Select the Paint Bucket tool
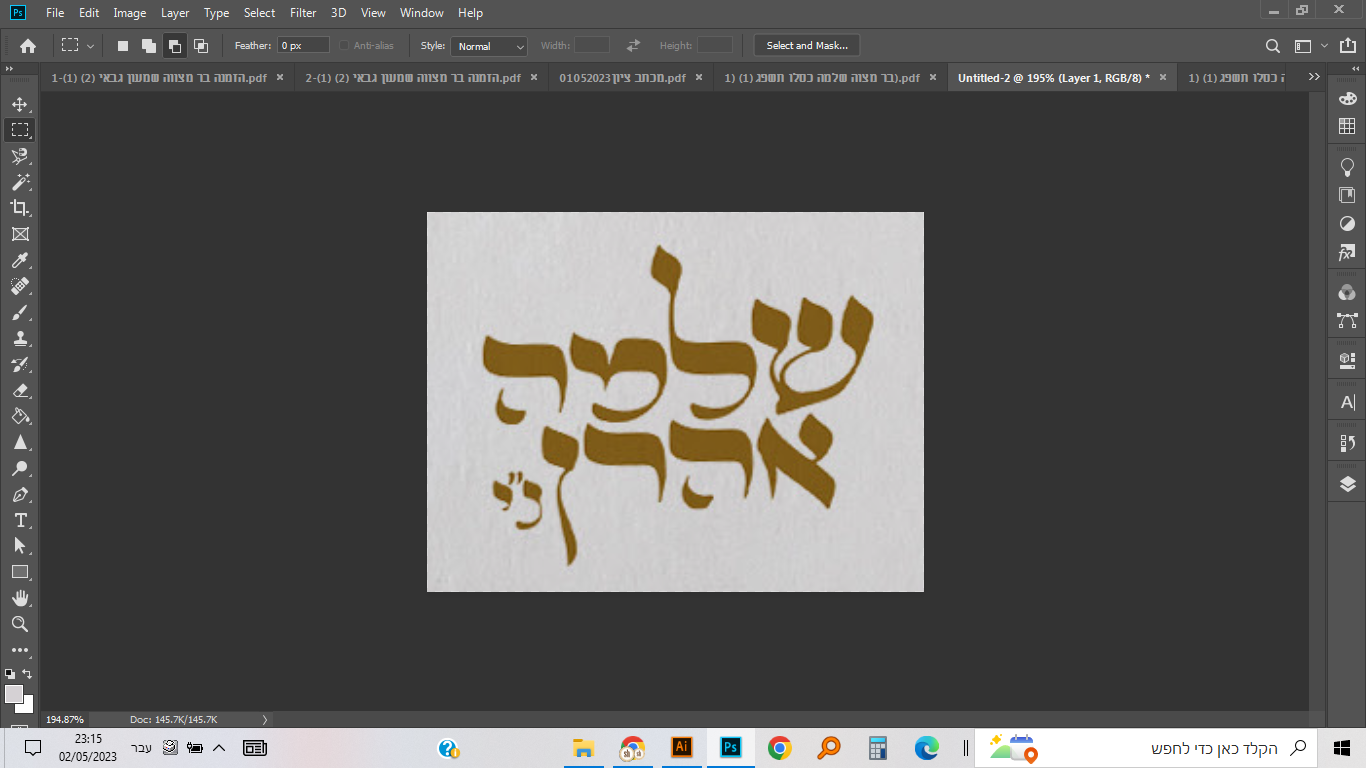 click(x=20, y=416)
